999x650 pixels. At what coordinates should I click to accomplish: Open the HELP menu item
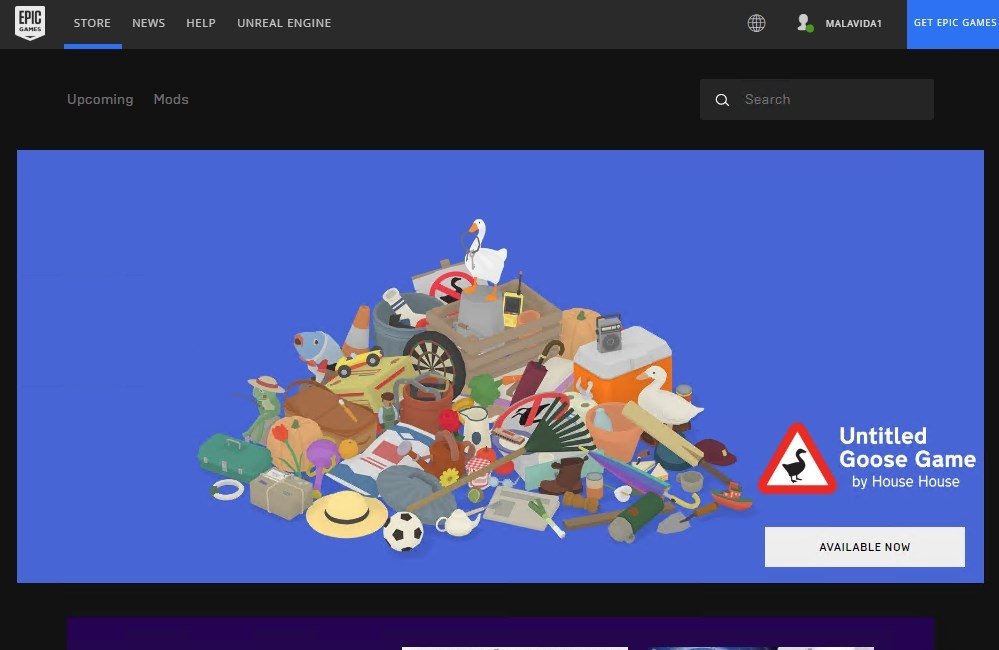pos(201,23)
